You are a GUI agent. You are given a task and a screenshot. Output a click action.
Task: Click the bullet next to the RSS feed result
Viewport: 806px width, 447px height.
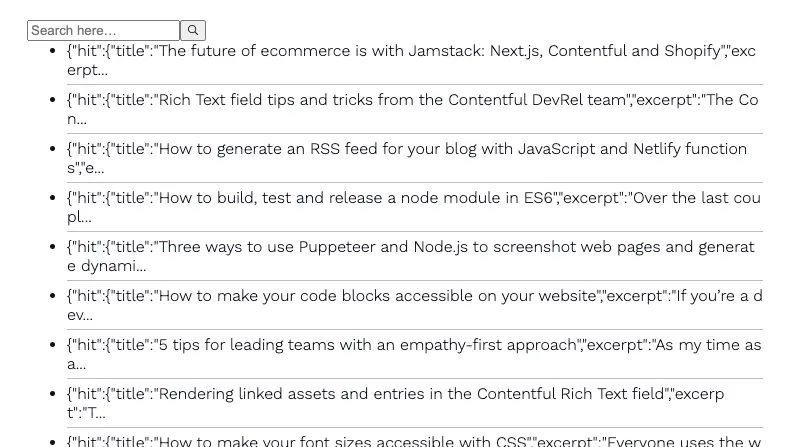(52, 149)
